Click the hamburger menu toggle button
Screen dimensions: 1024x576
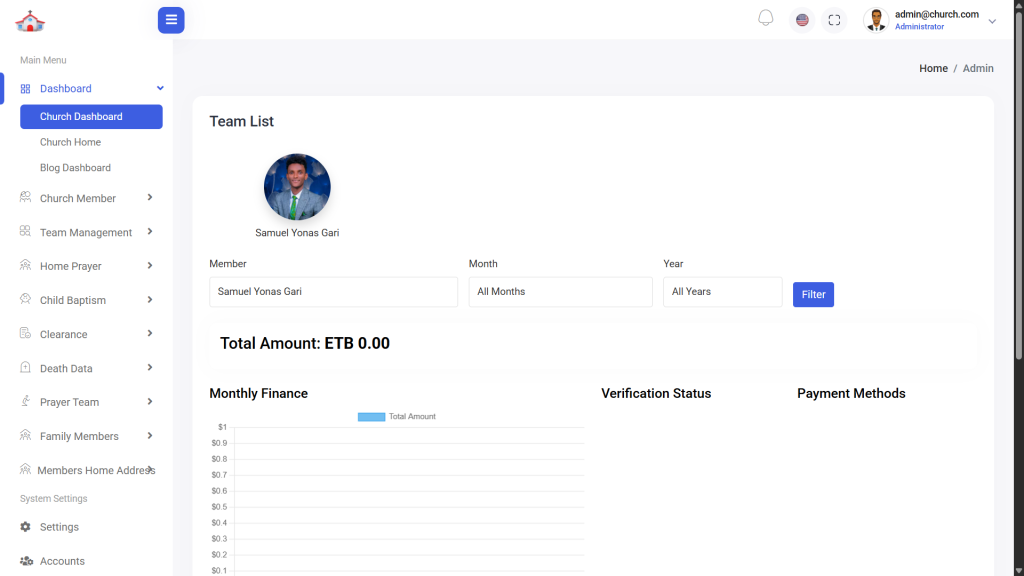point(171,20)
